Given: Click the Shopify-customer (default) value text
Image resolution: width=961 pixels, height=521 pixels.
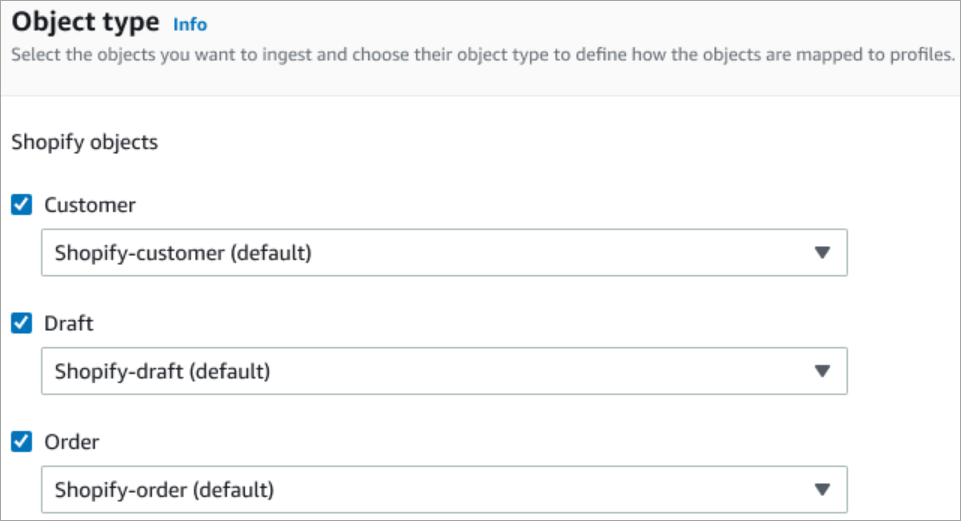Looking at the screenshot, I should [x=183, y=253].
